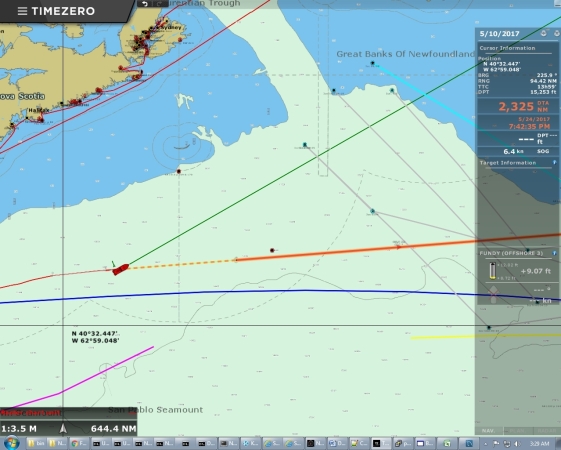
Task: Switch to the NAV tab
Action: click(488, 431)
